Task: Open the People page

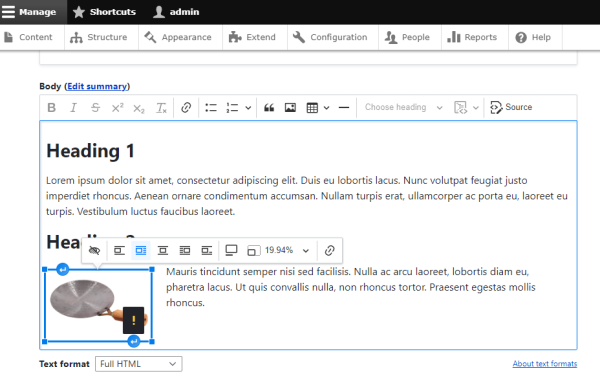Action: pyautogui.click(x=407, y=37)
